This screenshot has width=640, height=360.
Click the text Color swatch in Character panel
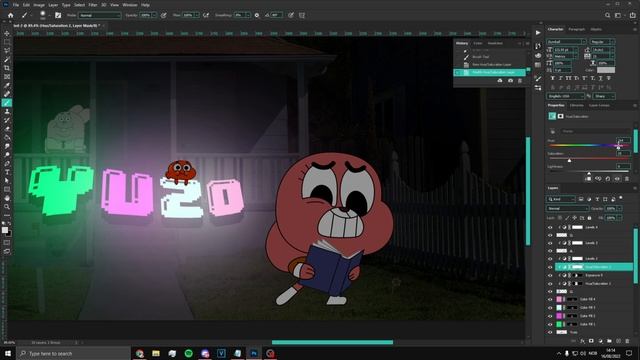point(606,70)
